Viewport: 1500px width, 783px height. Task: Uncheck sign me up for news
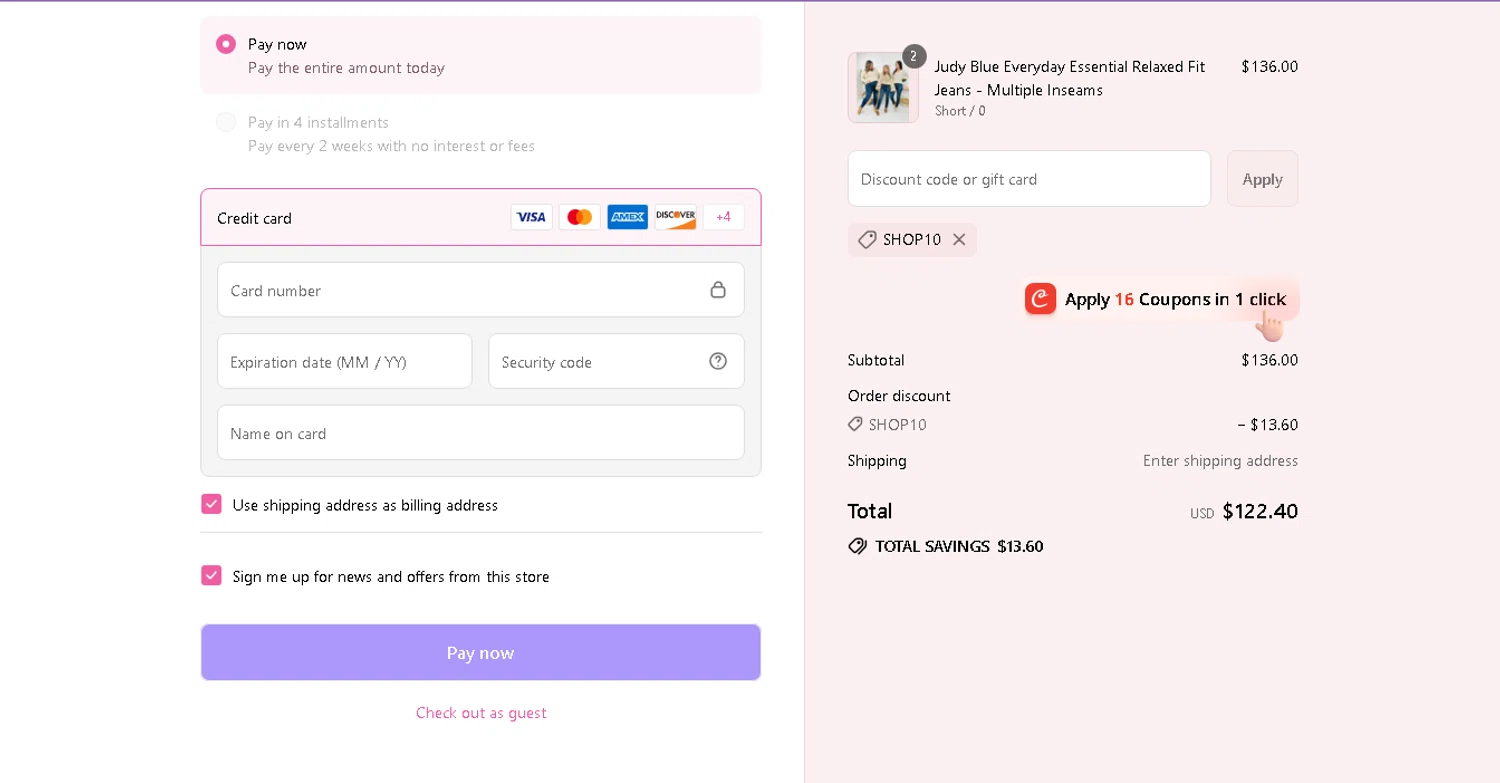211,575
